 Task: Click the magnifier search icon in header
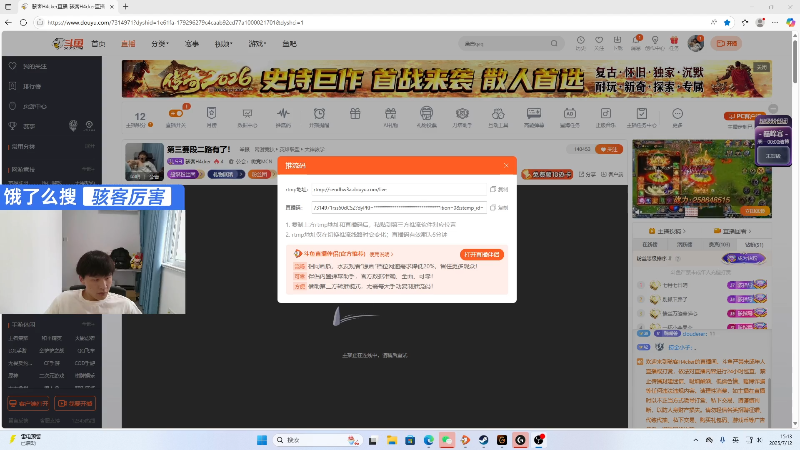pos(554,44)
